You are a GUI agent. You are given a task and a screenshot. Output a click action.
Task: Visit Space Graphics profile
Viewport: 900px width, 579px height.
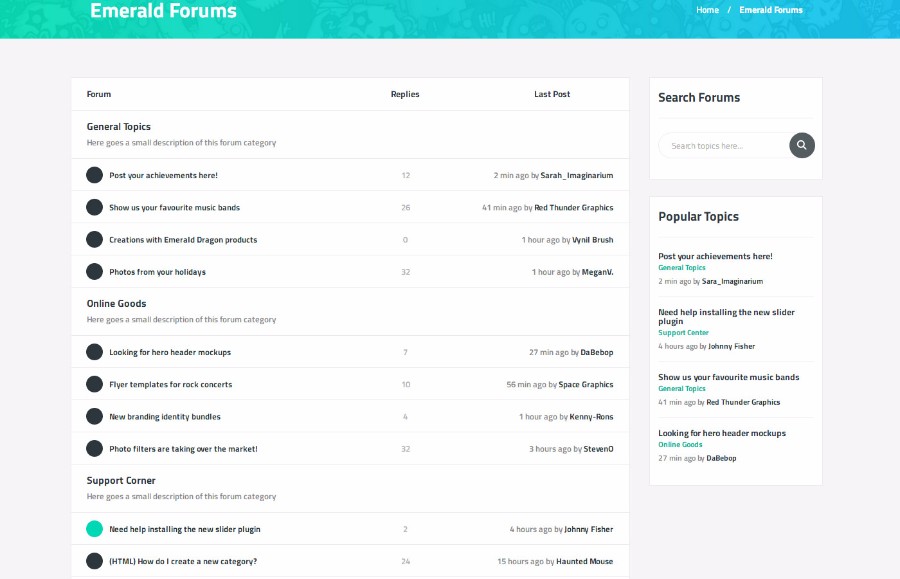coord(585,384)
